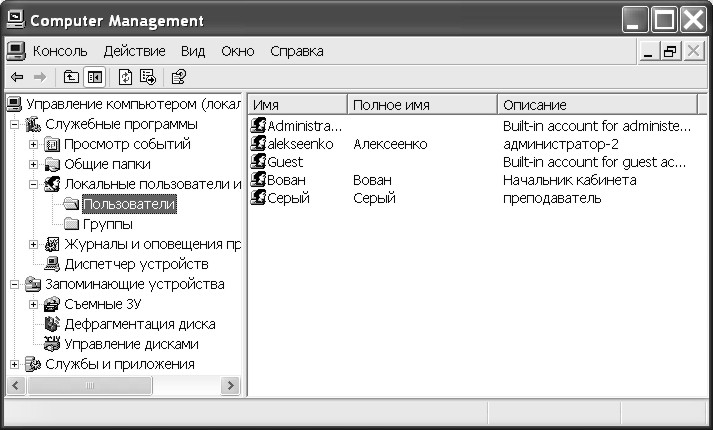This screenshot has height=430, width=713.
Task: Click the tree scrollbar left arrow
Action: coord(16,385)
